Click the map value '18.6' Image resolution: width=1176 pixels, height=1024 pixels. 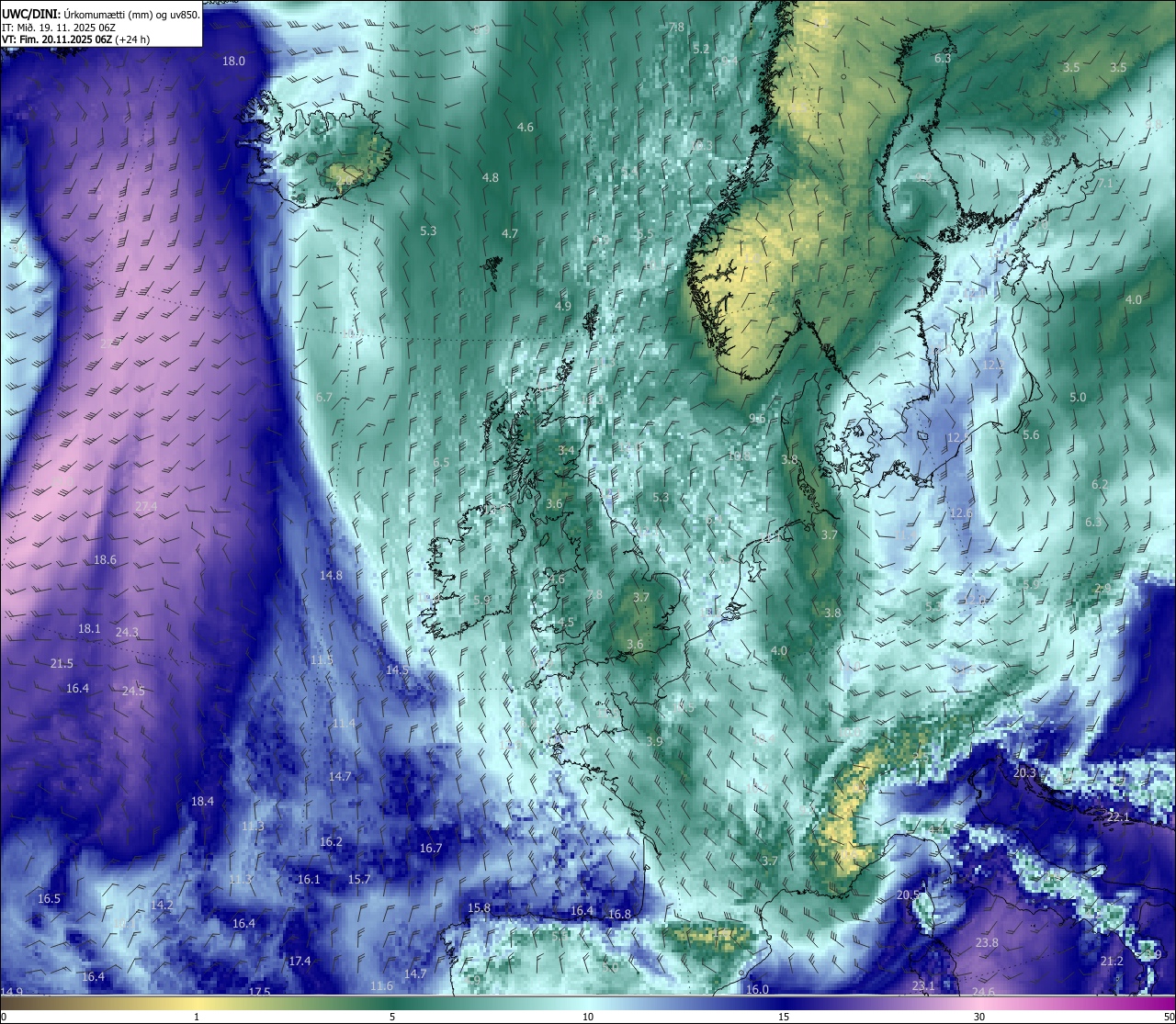coord(105,560)
